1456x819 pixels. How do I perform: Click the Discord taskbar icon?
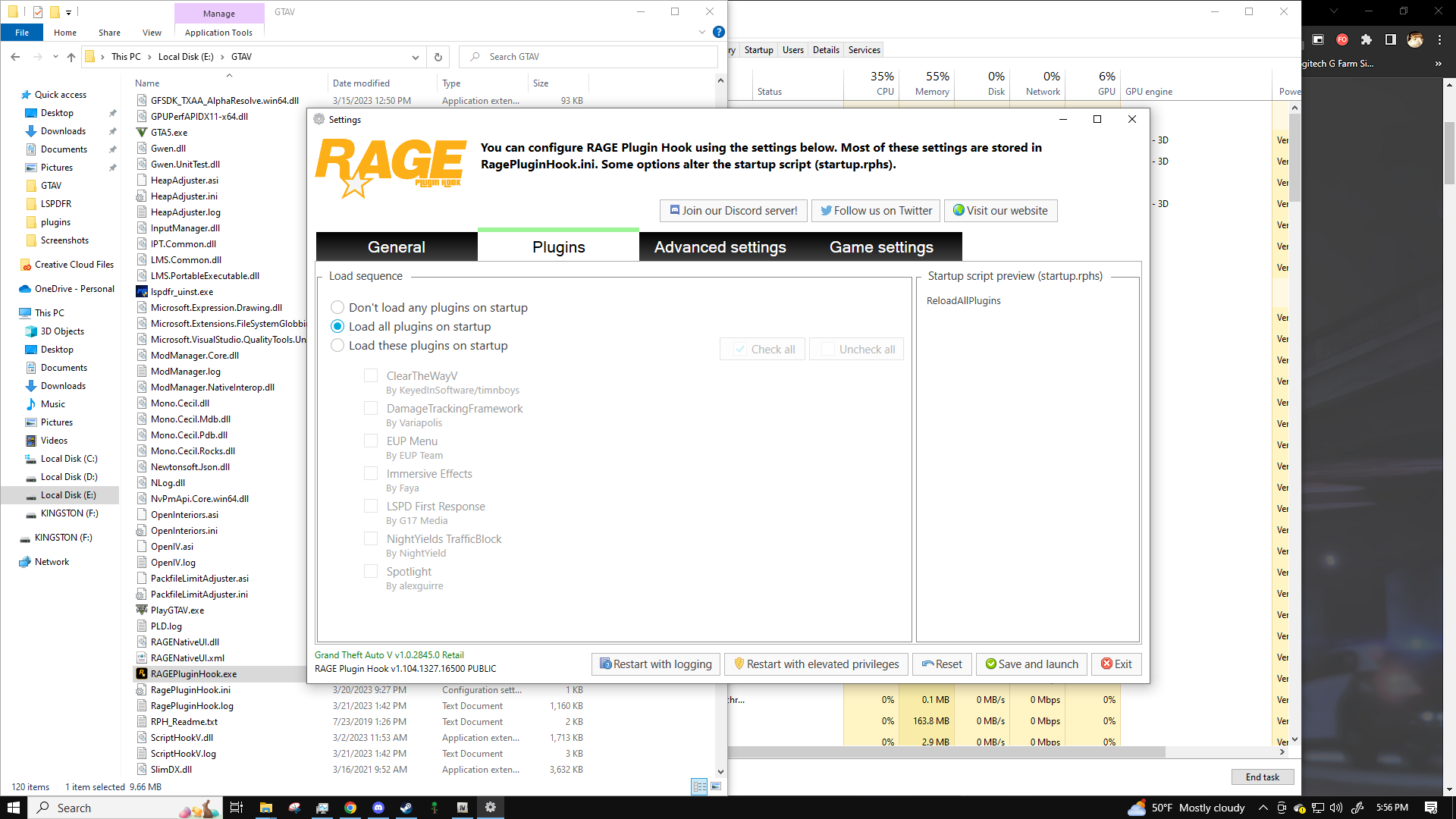(378, 808)
